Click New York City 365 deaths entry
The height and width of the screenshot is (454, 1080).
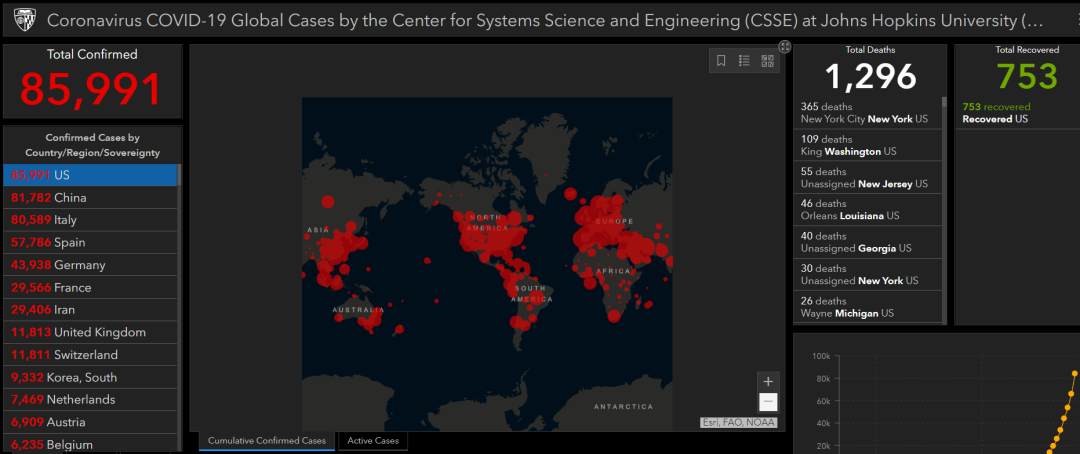tap(867, 113)
